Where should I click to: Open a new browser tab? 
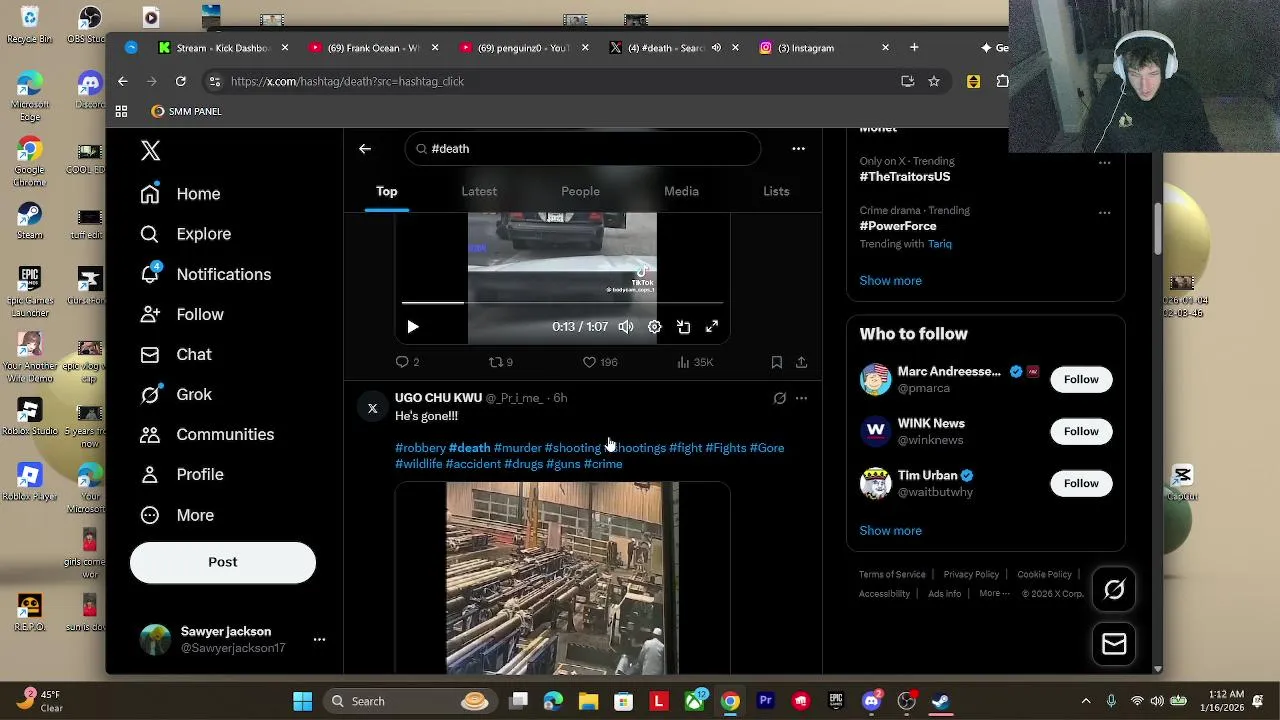[x=914, y=48]
